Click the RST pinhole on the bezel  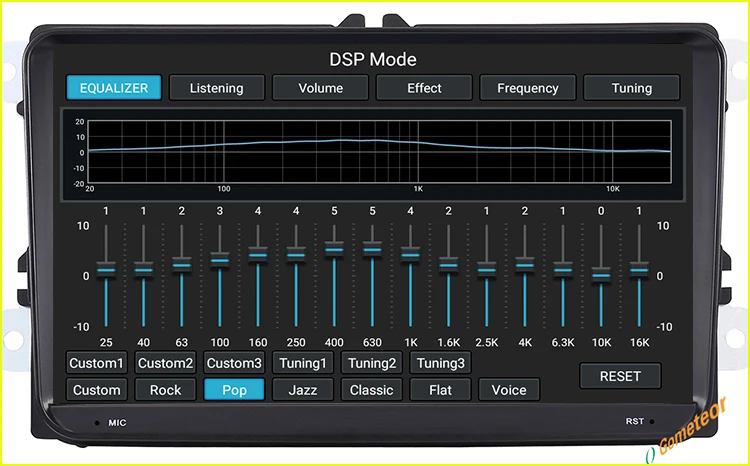[652, 422]
